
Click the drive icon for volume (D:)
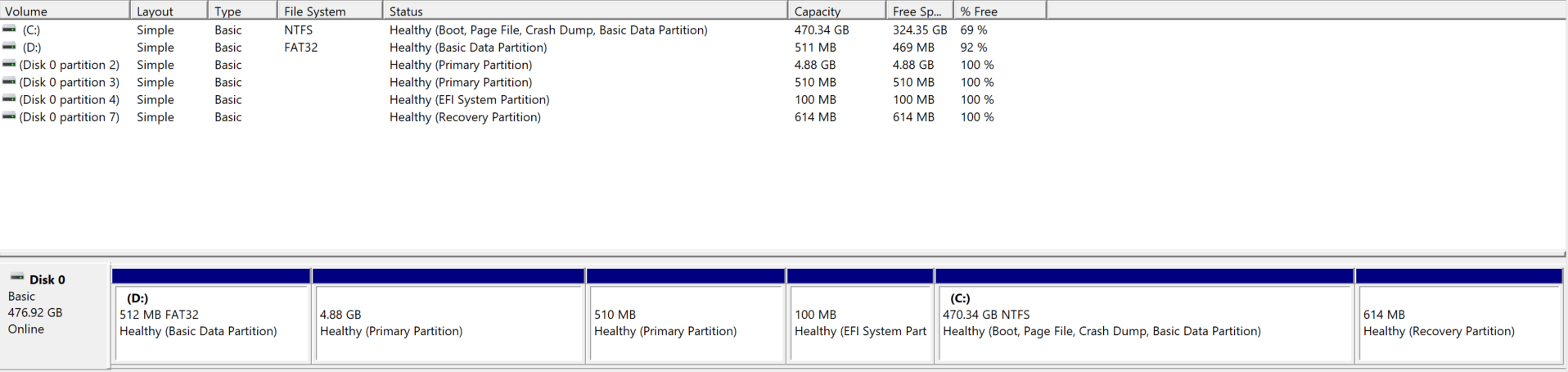point(9,46)
